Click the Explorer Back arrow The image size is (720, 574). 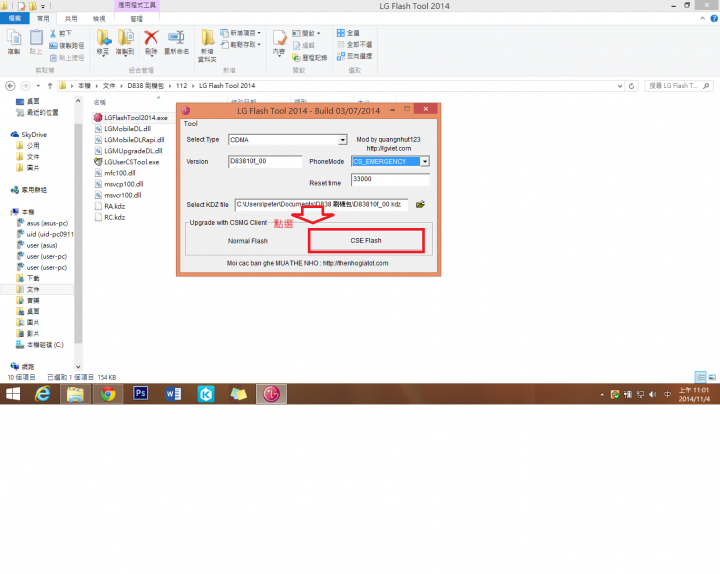(x=10, y=86)
